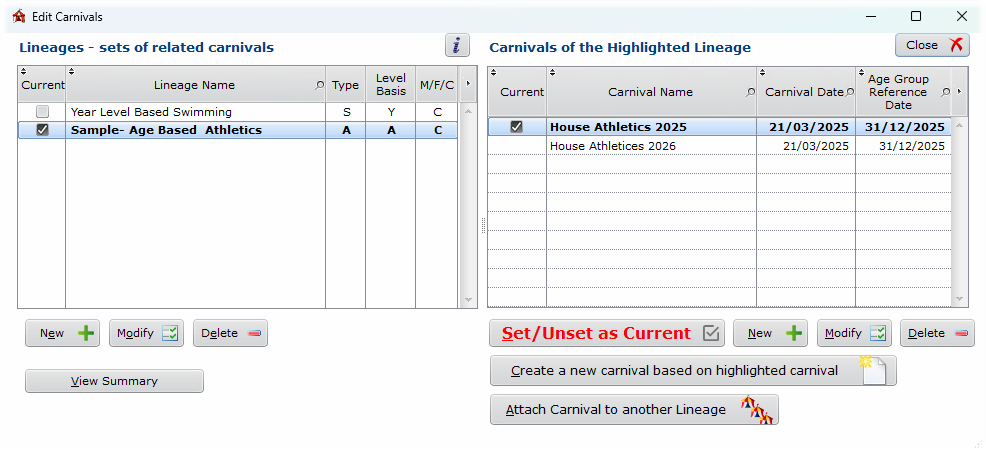
Task: Attach Carnival to another Lineage
Action: click(x=633, y=410)
